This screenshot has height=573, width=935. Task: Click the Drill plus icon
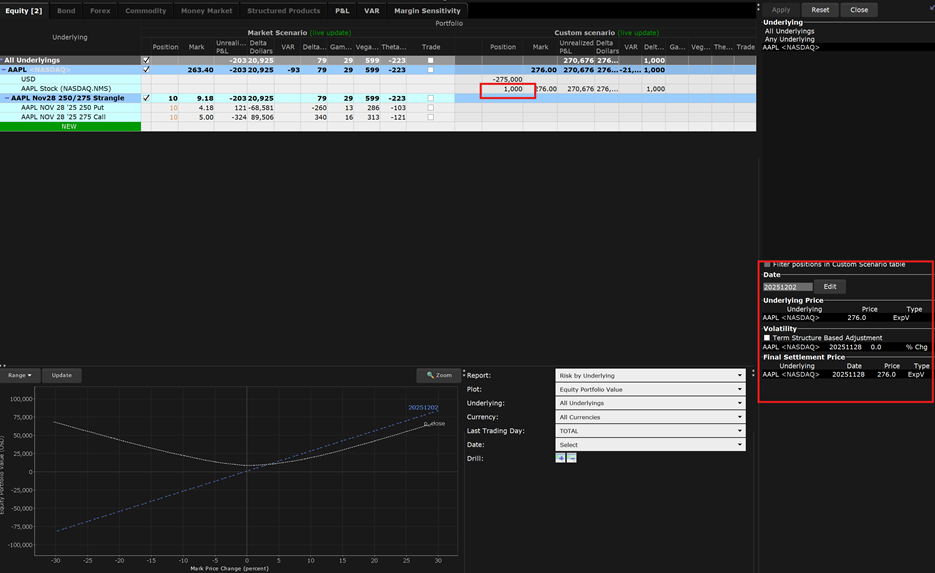[x=560, y=458]
